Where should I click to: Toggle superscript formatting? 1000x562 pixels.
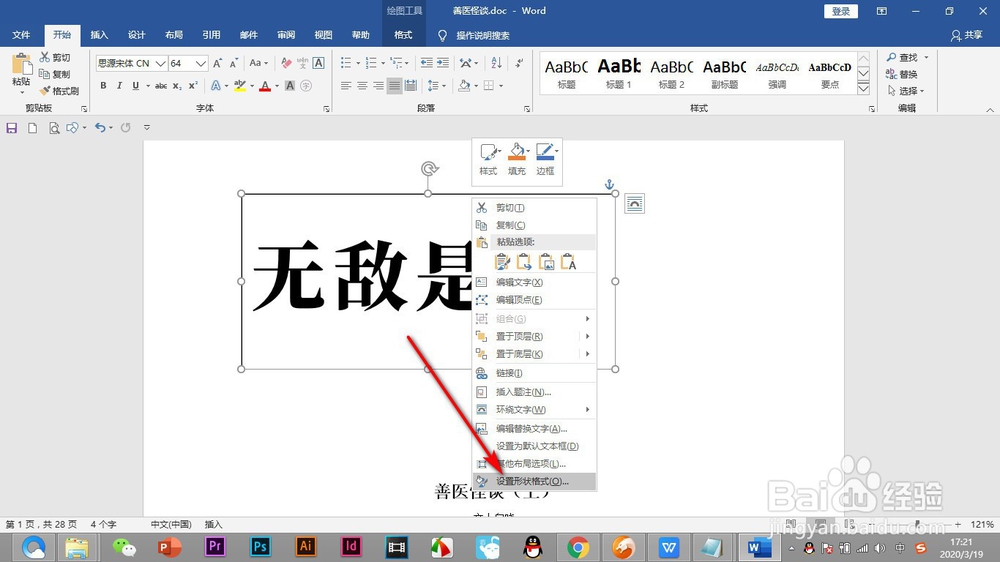point(193,85)
